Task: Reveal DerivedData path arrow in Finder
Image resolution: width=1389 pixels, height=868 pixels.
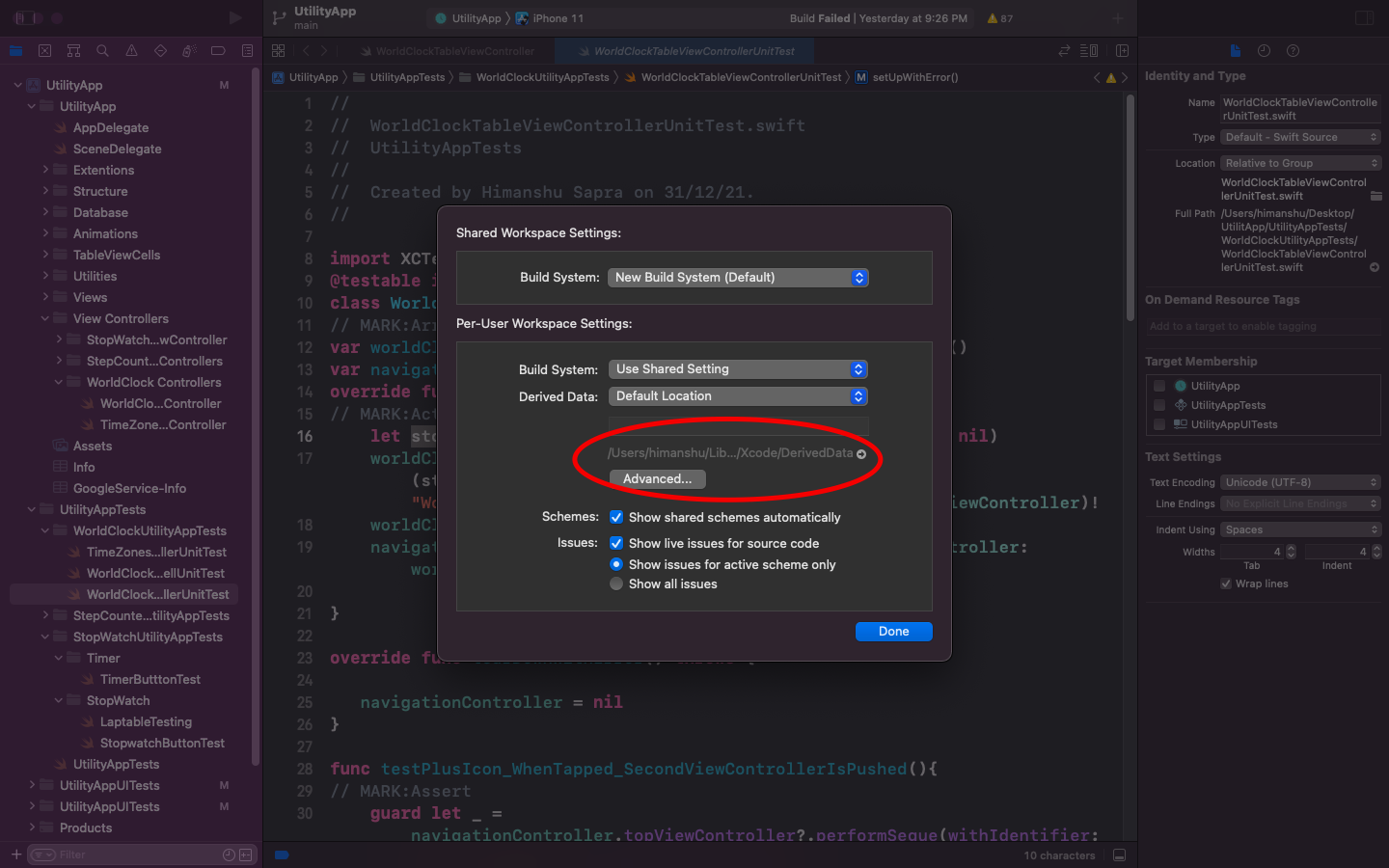Action: 861,454
